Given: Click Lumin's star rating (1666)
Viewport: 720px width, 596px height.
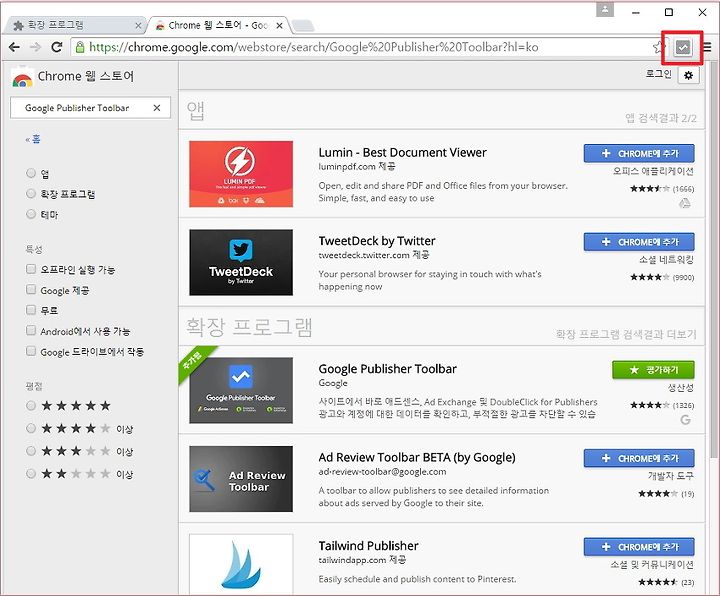Looking at the screenshot, I should [662, 189].
